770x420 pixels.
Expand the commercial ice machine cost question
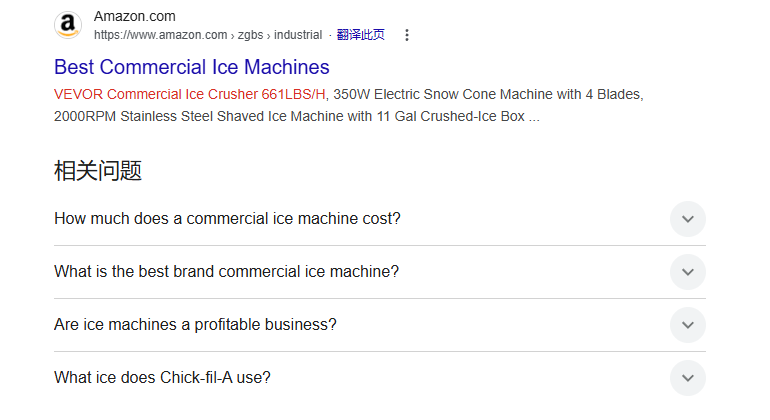[x=687, y=219]
